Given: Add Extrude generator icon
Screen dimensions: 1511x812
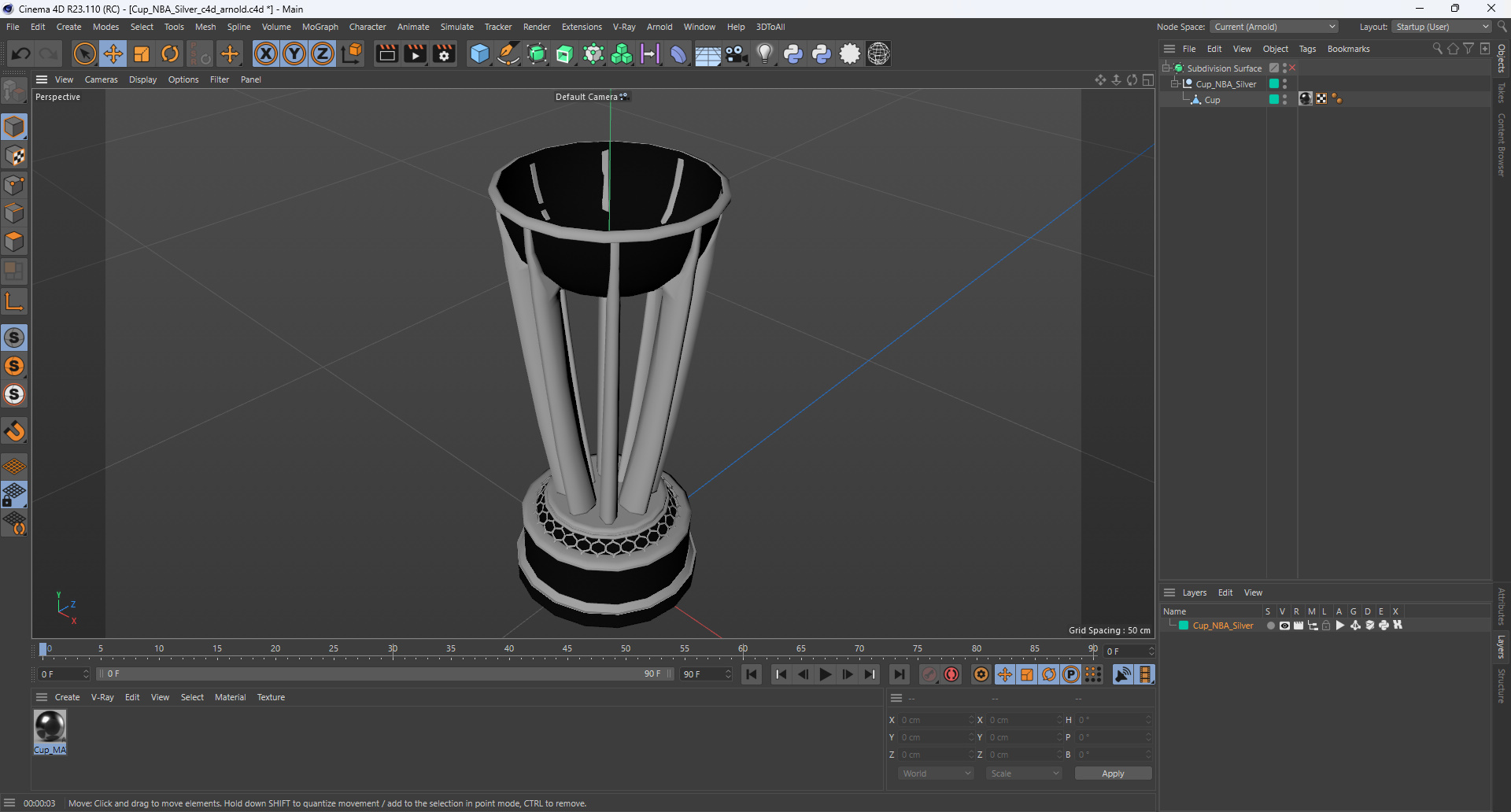Looking at the screenshot, I should (x=565, y=54).
